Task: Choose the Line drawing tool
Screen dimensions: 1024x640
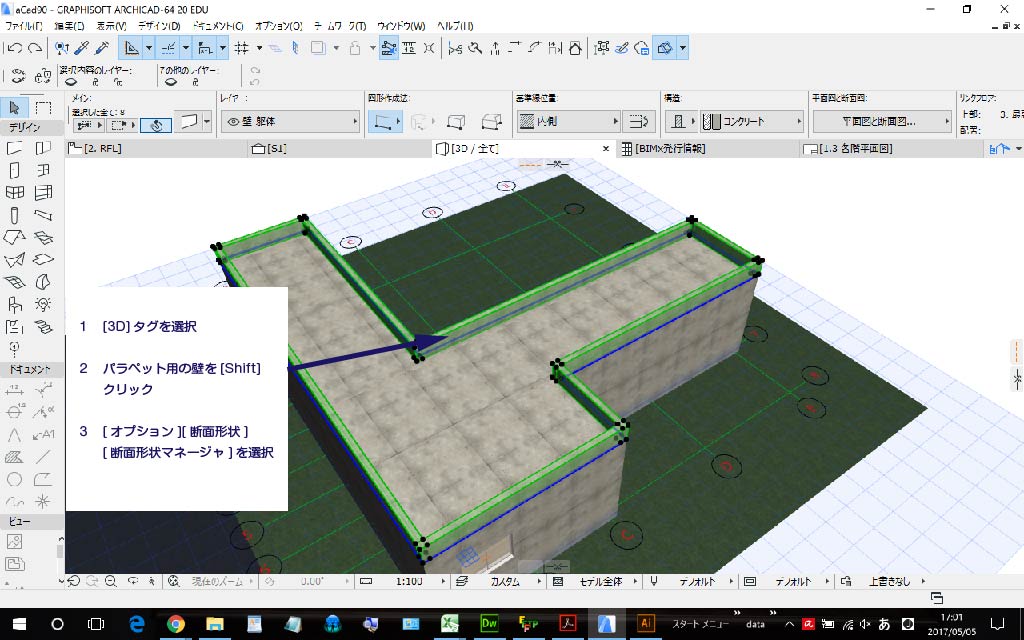Action: [x=43, y=457]
